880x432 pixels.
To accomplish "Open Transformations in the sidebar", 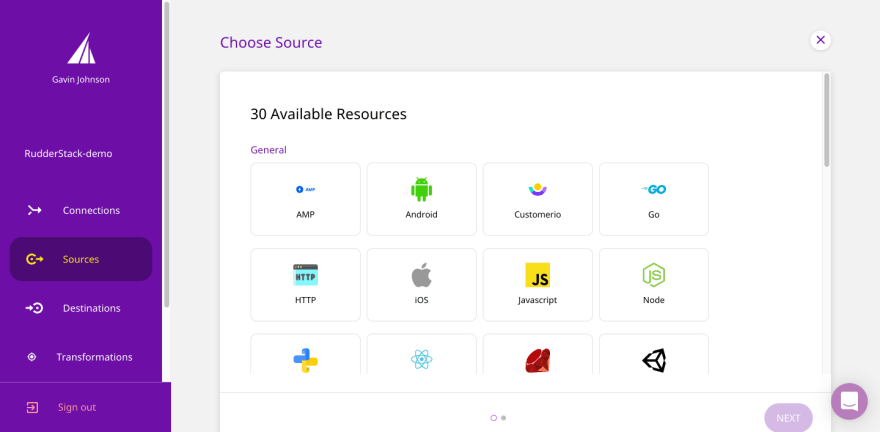I will click(x=93, y=357).
